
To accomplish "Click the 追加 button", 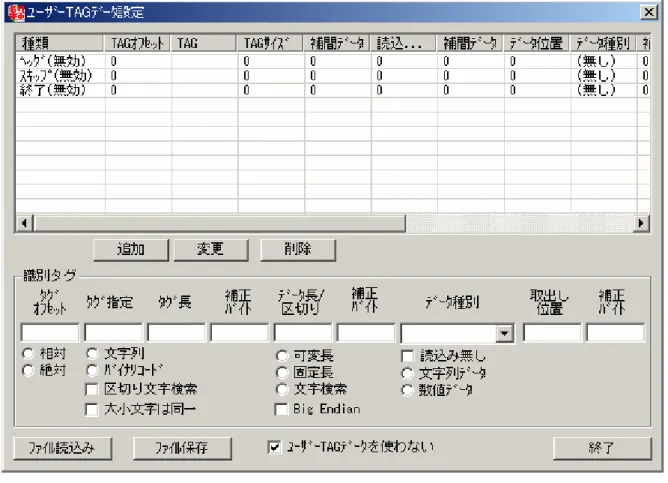I will tap(131, 249).
